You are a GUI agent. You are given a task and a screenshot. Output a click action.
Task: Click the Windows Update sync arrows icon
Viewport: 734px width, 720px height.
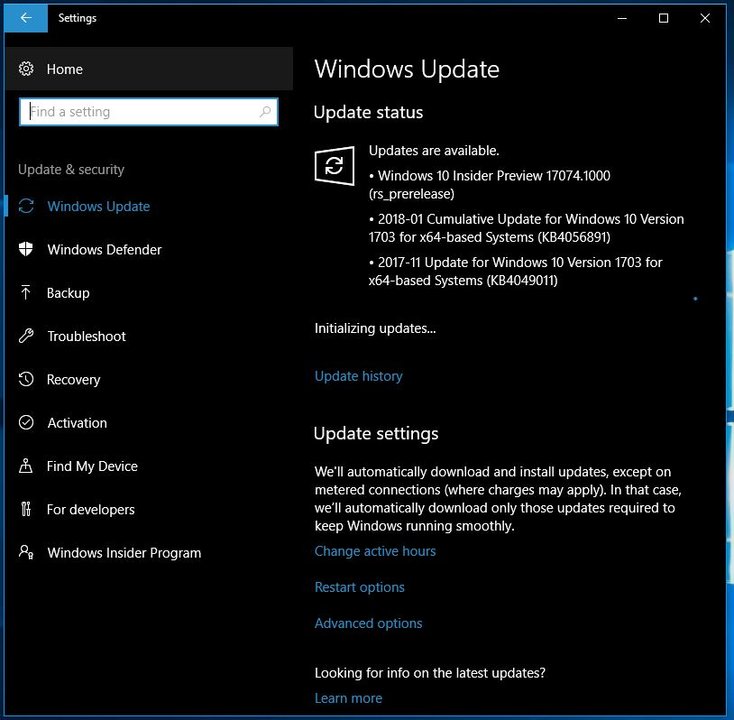point(26,206)
